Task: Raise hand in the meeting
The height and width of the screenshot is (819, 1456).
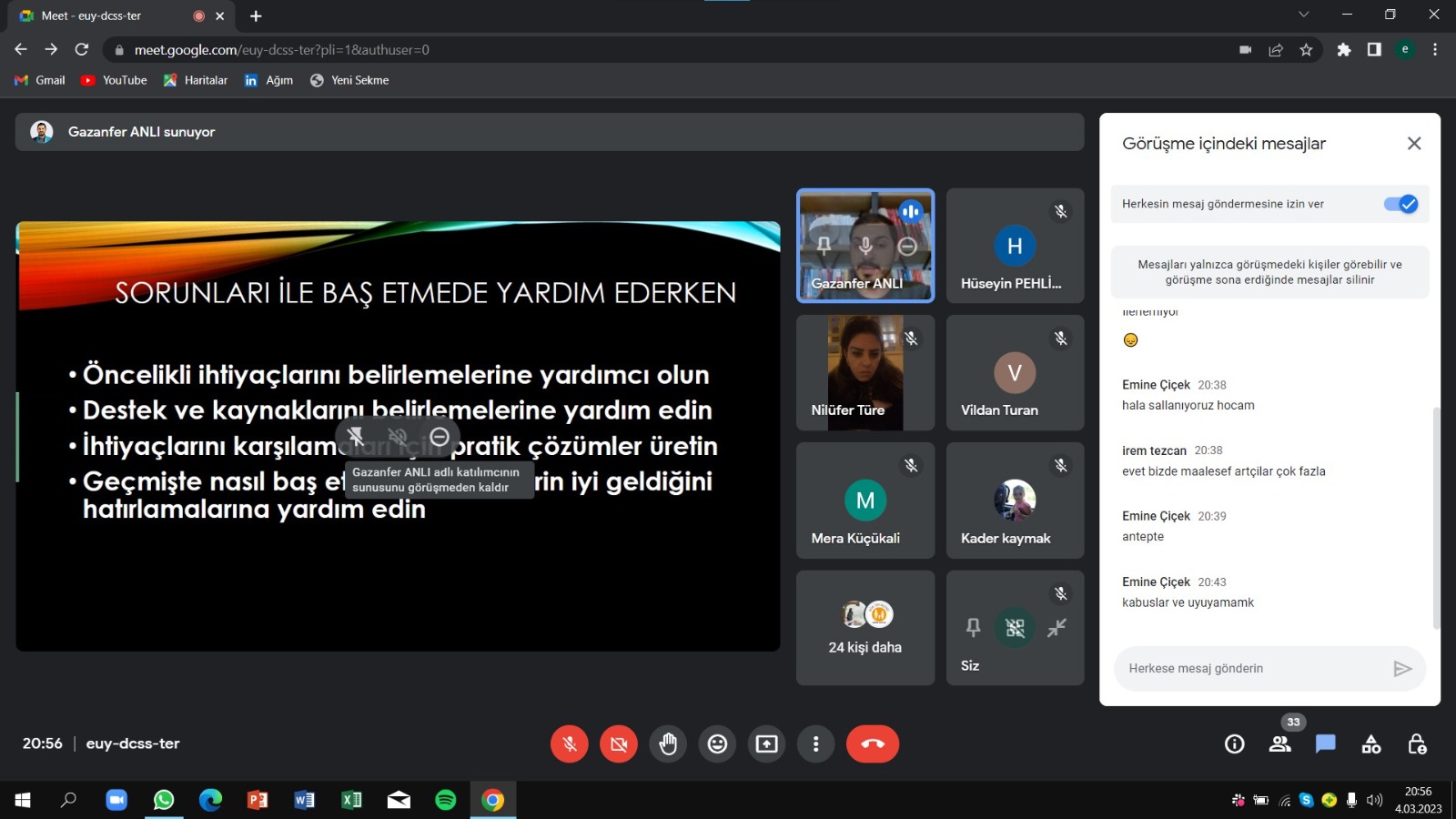Action: [668, 744]
